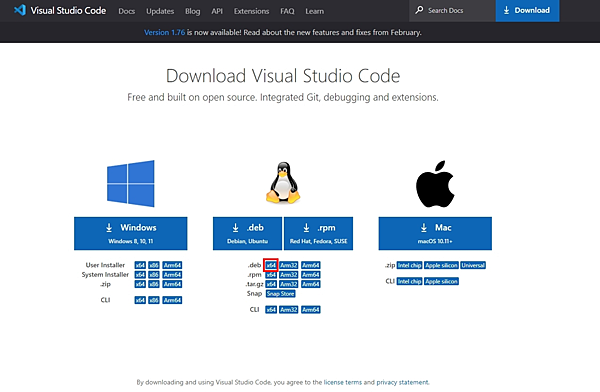Screen dimensions: 600x392
Task: Open the API nav link
Action: click(x=217, y=11)
